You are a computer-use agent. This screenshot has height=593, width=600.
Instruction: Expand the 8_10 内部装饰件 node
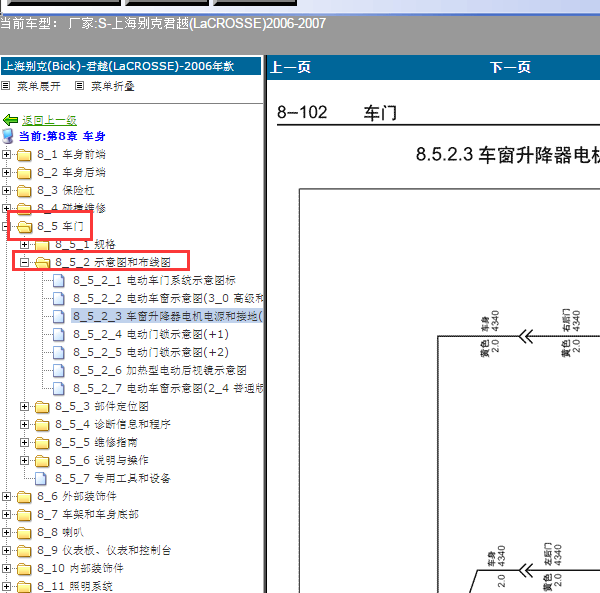(6, 569)
